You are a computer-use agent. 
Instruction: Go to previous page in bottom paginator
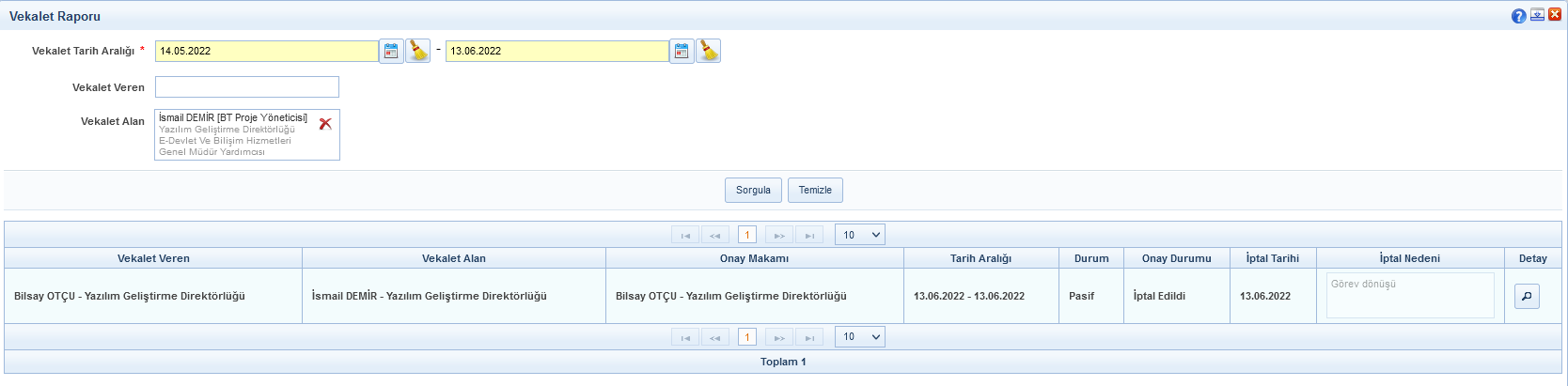coord(715,336)
